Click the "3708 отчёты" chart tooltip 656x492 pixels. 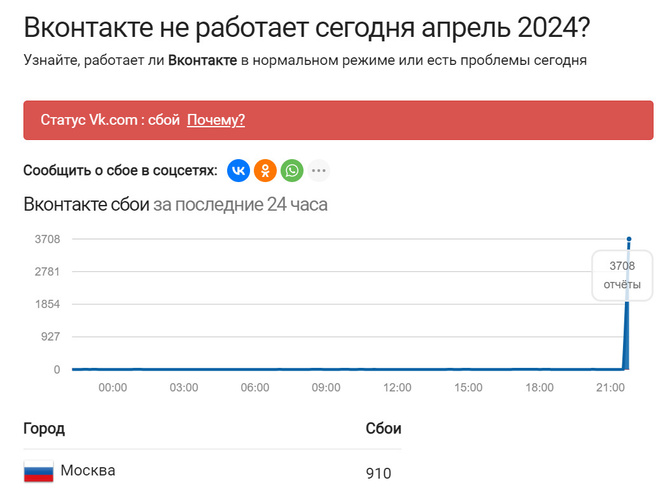(621, 275)
